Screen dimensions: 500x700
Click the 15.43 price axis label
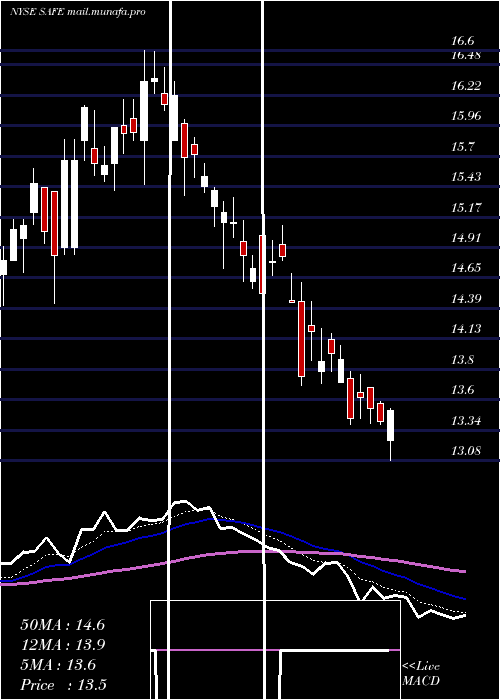tap(466, 177)
